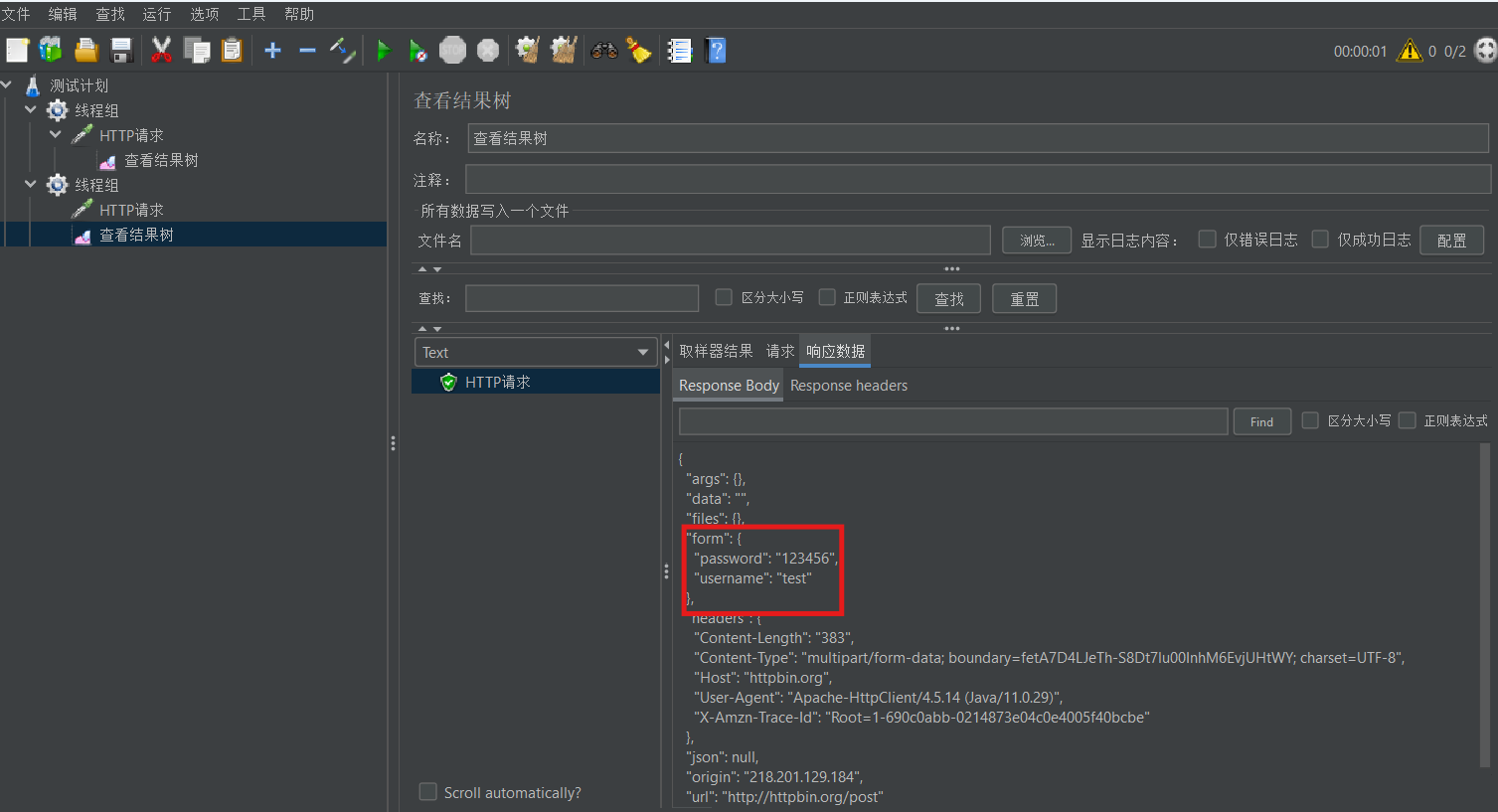Switch to 响应数据 tab
1498x812 pixels.
tap(835, 351)
